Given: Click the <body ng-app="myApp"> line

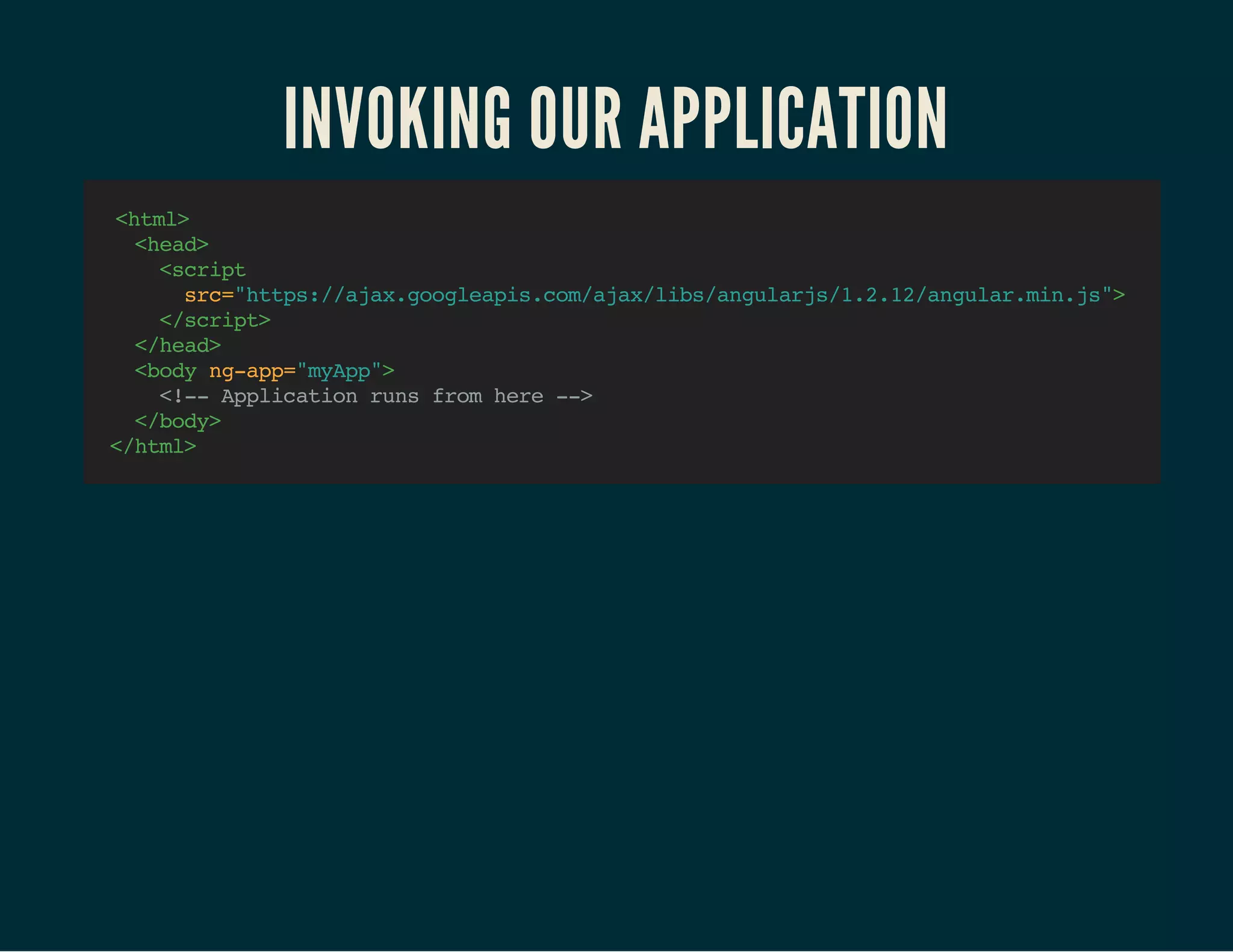Looking at the screenshot, I should (x=264, y=371).
